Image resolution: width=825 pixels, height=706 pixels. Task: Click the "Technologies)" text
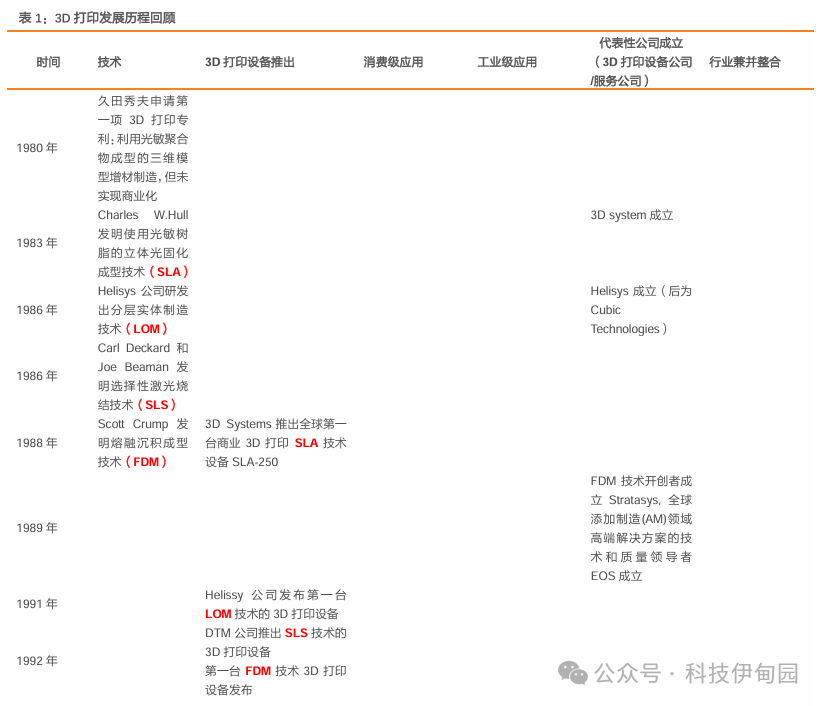pos(629,329)
